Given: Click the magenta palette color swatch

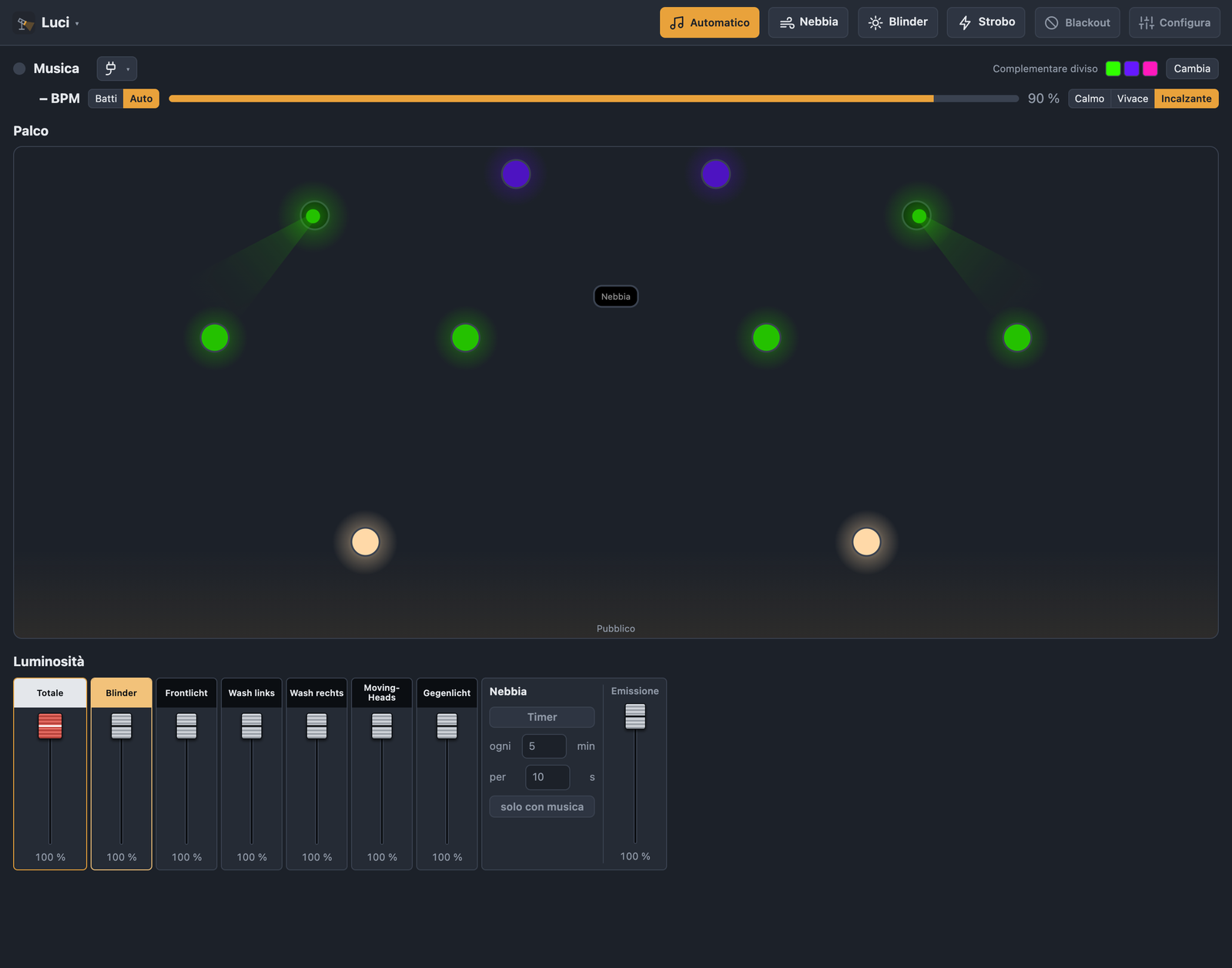Looking at the screenshot, I should click(x=1150, y=69).
